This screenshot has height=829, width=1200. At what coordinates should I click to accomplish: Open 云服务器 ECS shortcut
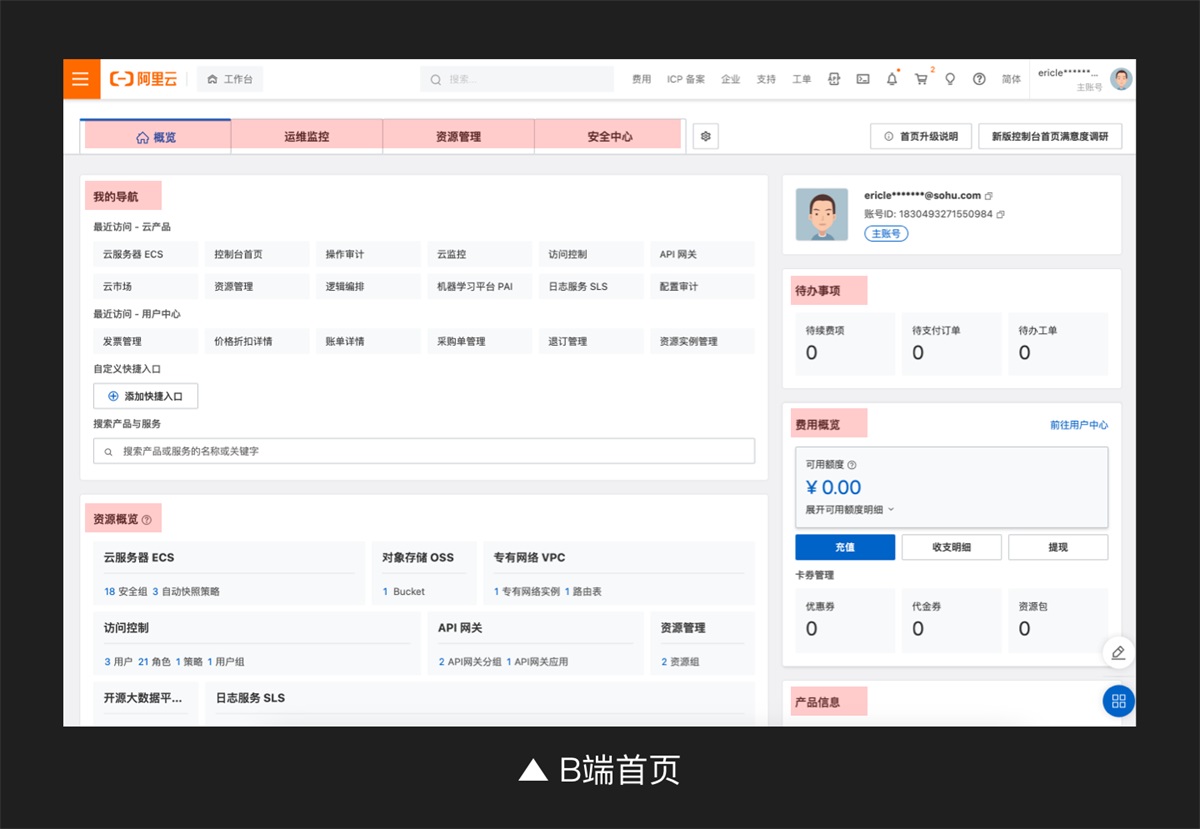[147, 254]
